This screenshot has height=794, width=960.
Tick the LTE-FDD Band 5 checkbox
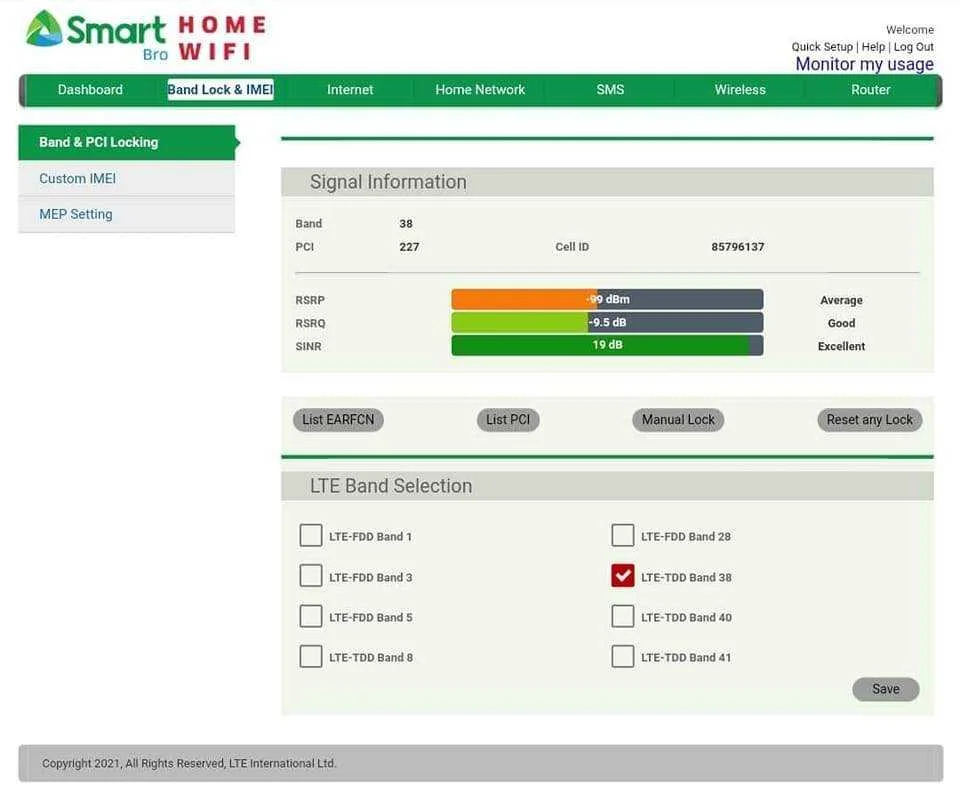point(311,616)
